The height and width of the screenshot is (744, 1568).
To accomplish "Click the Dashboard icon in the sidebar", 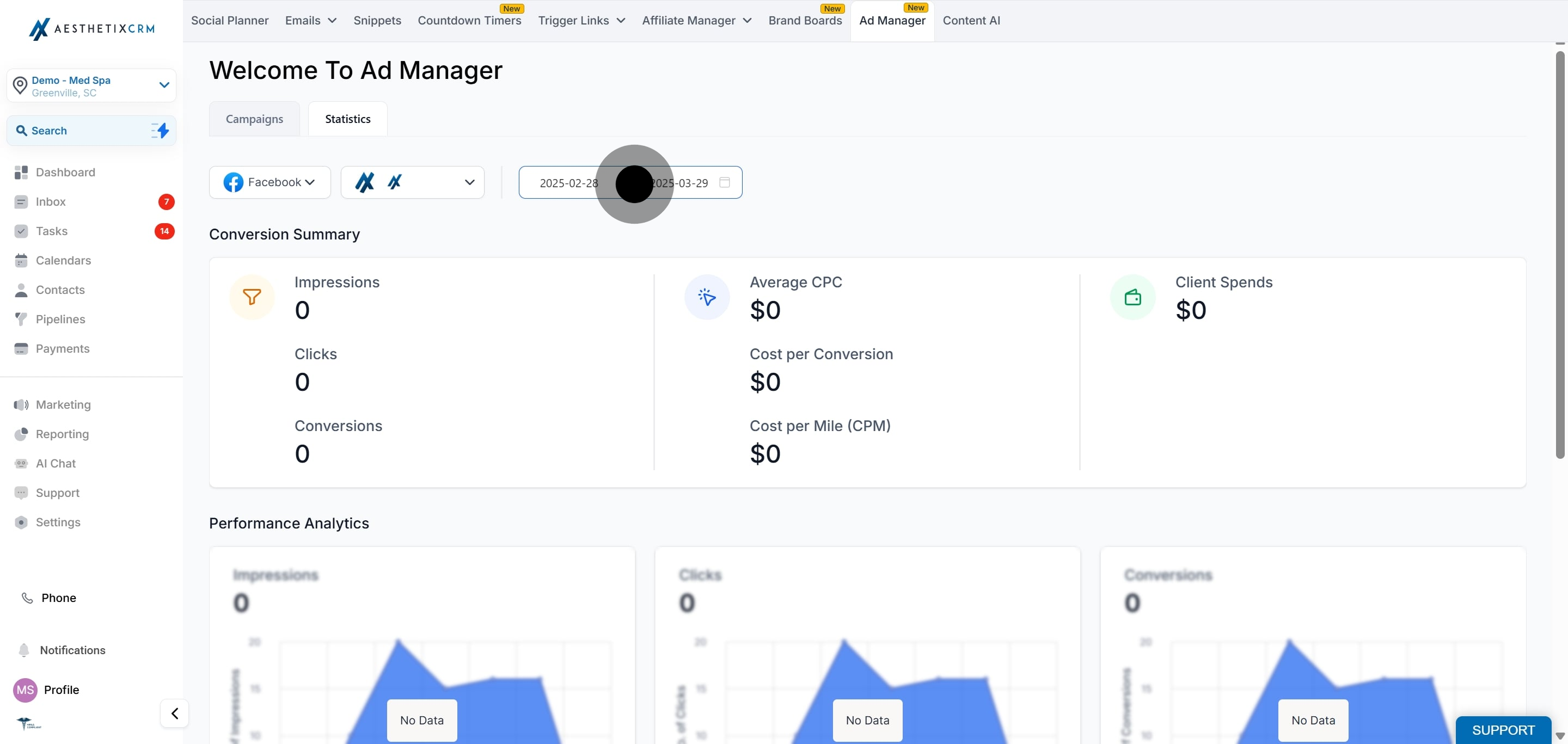I will pyautogui.click(x=21, y=172).
